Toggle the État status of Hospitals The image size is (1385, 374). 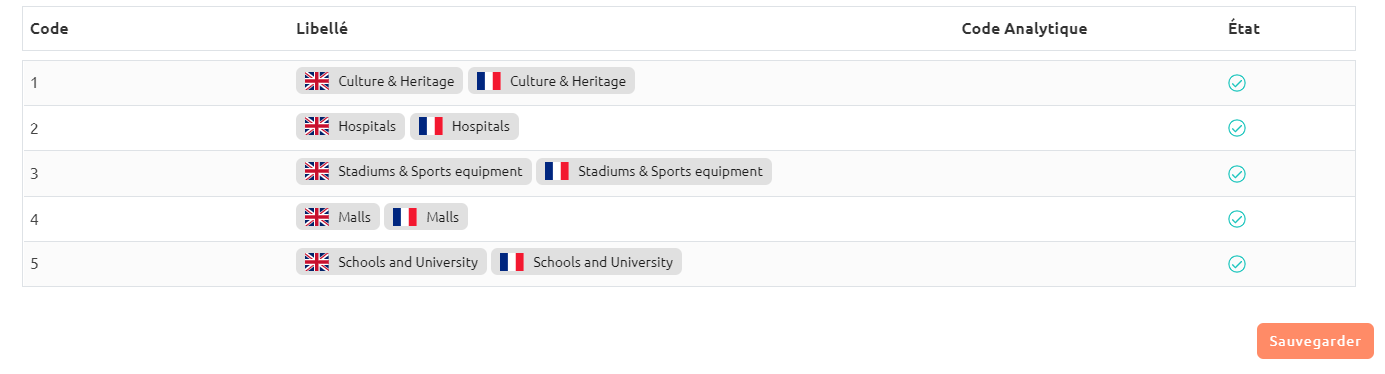pos(1237,128)
